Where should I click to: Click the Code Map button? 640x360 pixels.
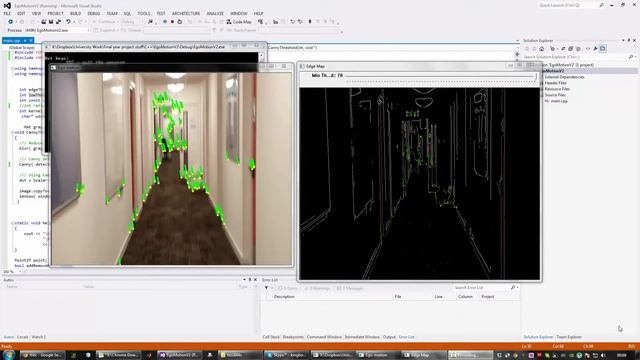click(x=239, y=22)
